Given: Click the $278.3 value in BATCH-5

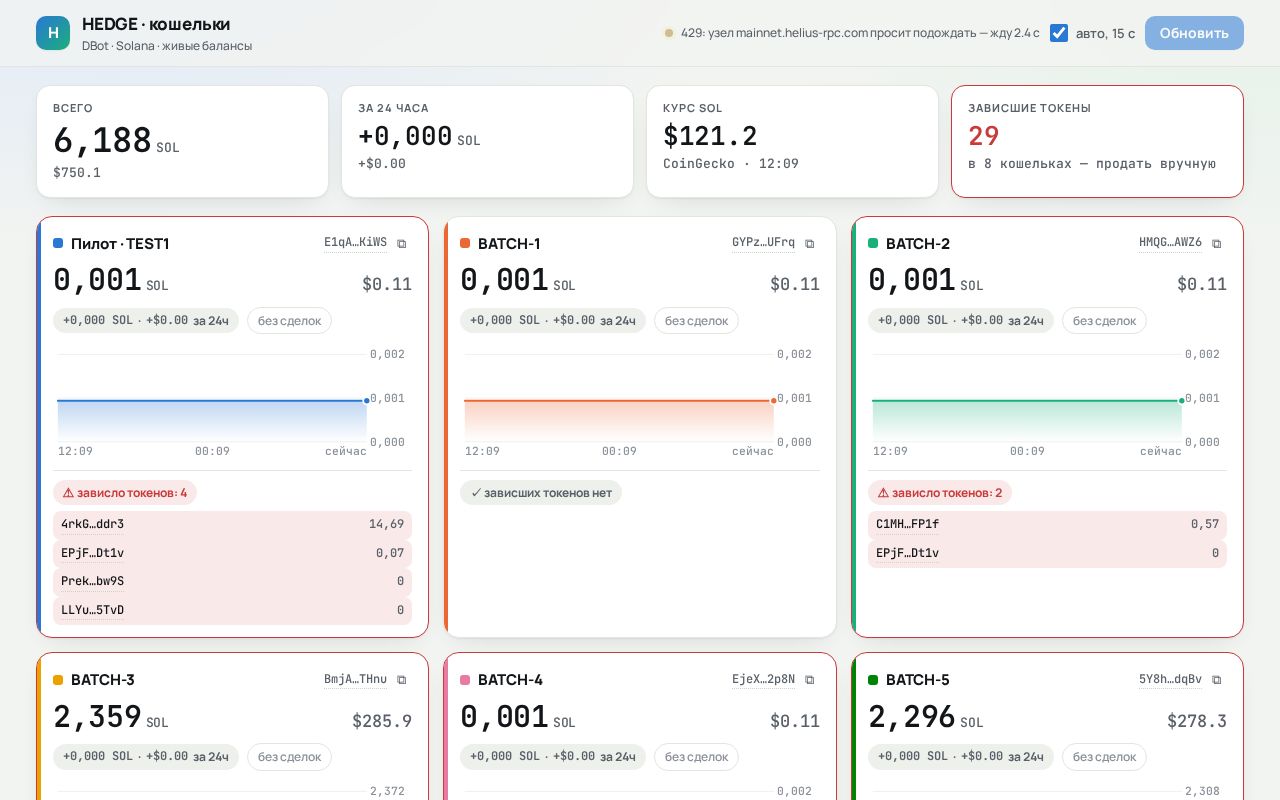Looking at the screenshot, I should (x=1197, y=721).
